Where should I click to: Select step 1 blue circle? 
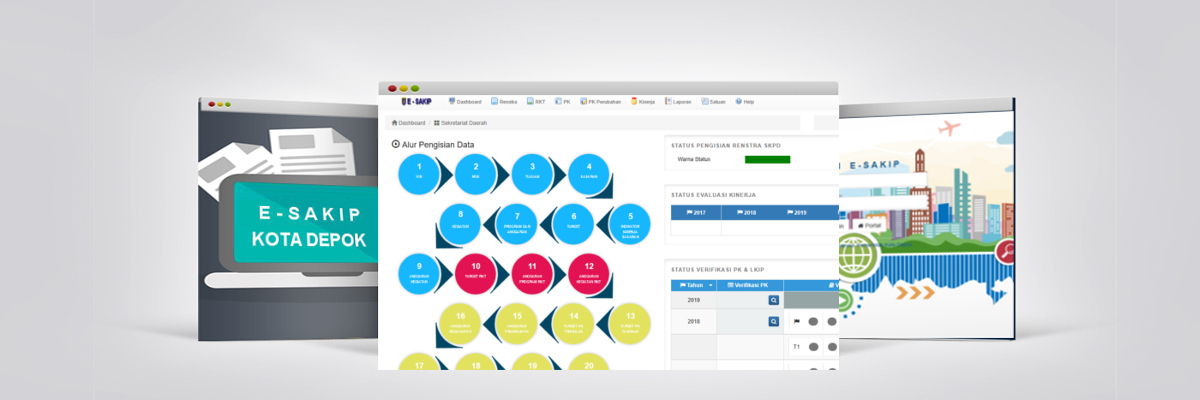click(x=419, y=172)
